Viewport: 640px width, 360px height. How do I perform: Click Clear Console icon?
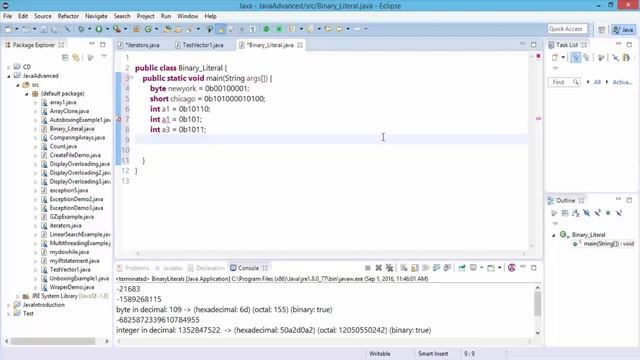(404, 268)
